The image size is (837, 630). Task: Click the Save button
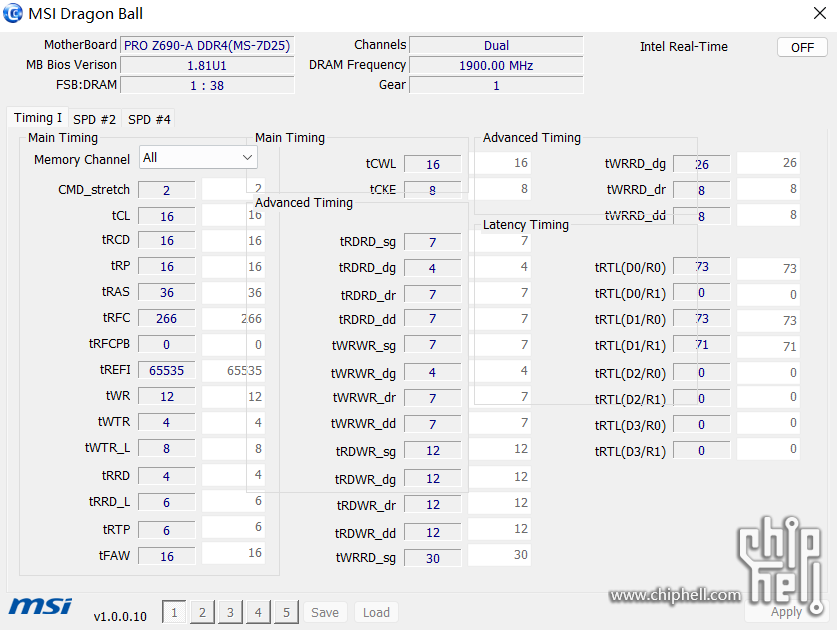(325, 612)
